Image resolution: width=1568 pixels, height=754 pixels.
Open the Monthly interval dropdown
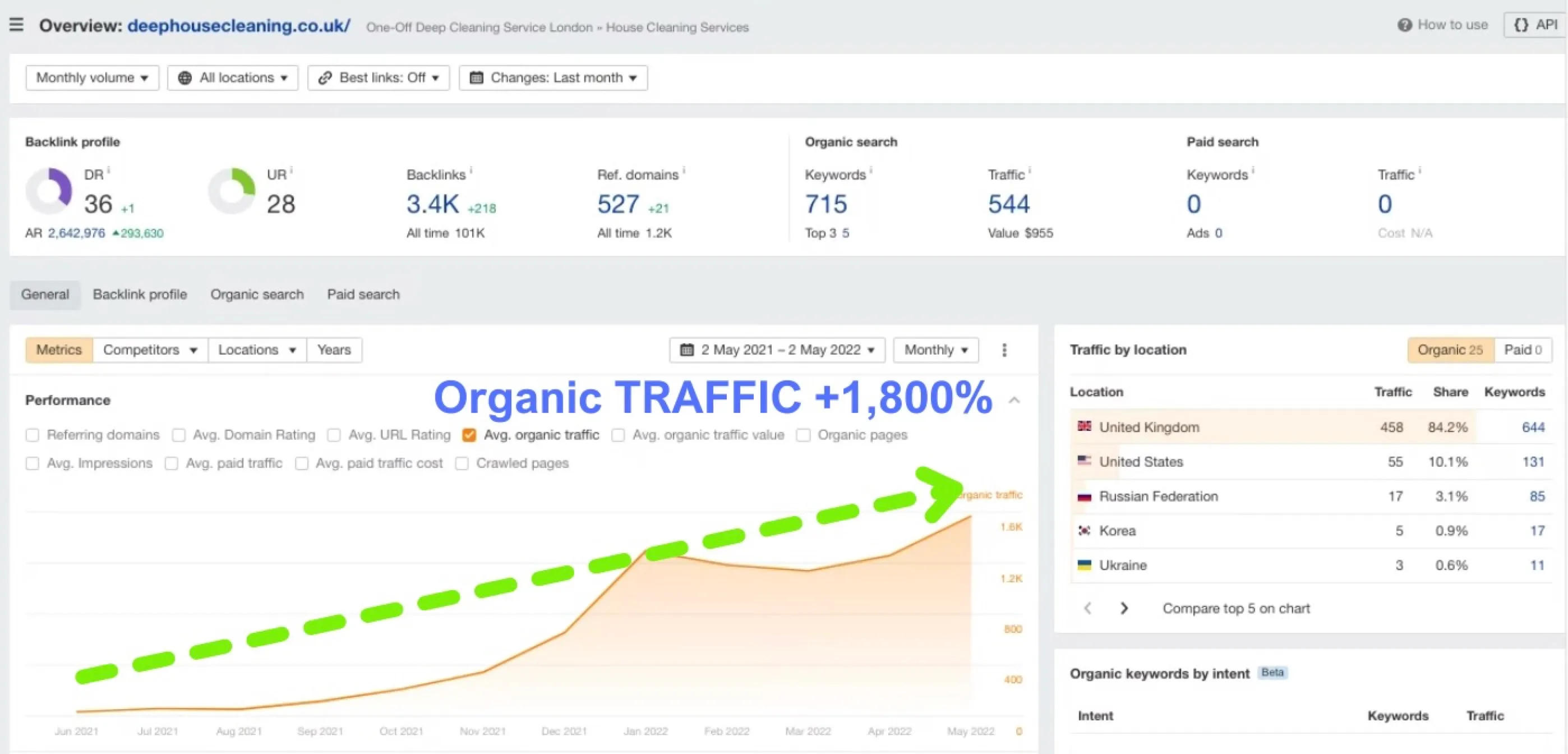[935, 350]
